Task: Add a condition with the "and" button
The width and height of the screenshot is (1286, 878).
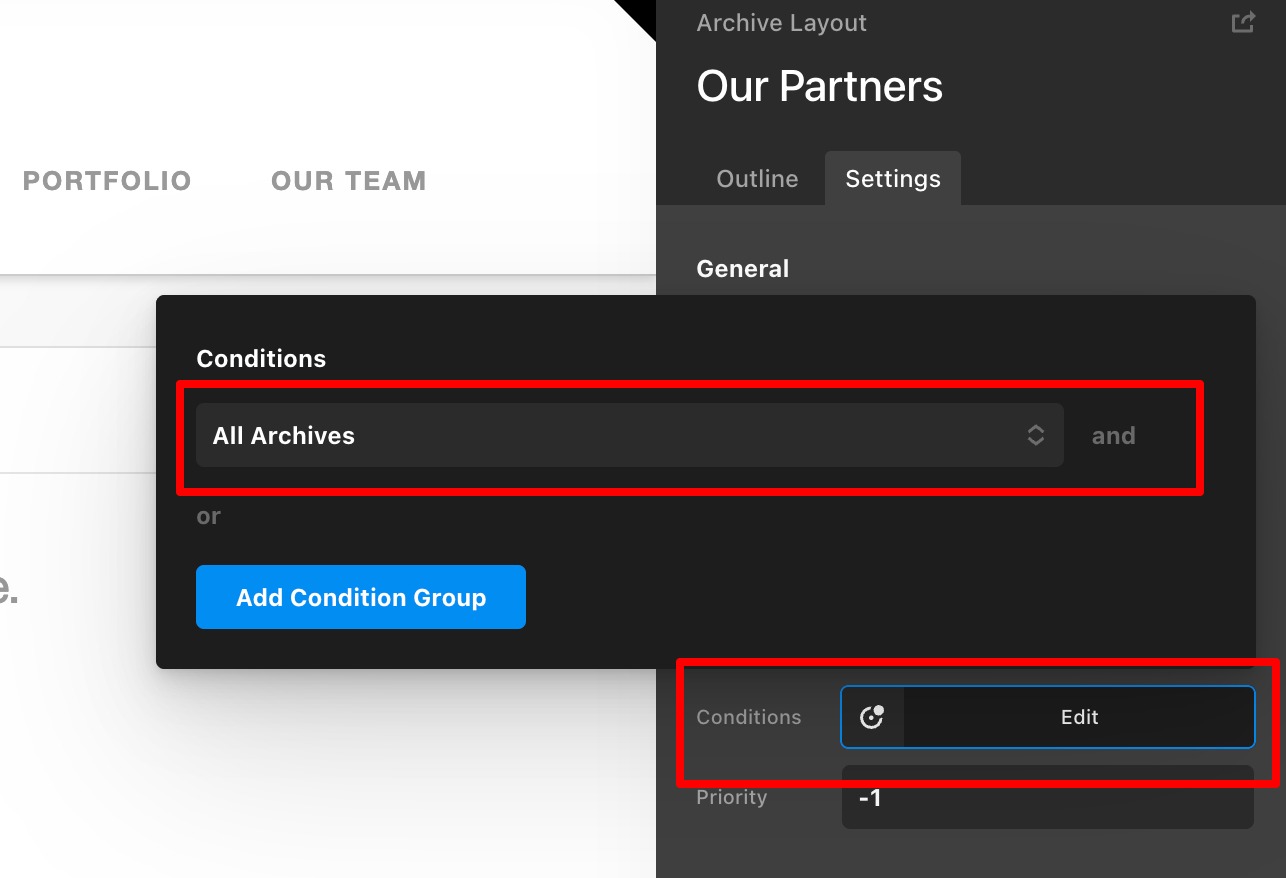Action: coord(1113,436)
